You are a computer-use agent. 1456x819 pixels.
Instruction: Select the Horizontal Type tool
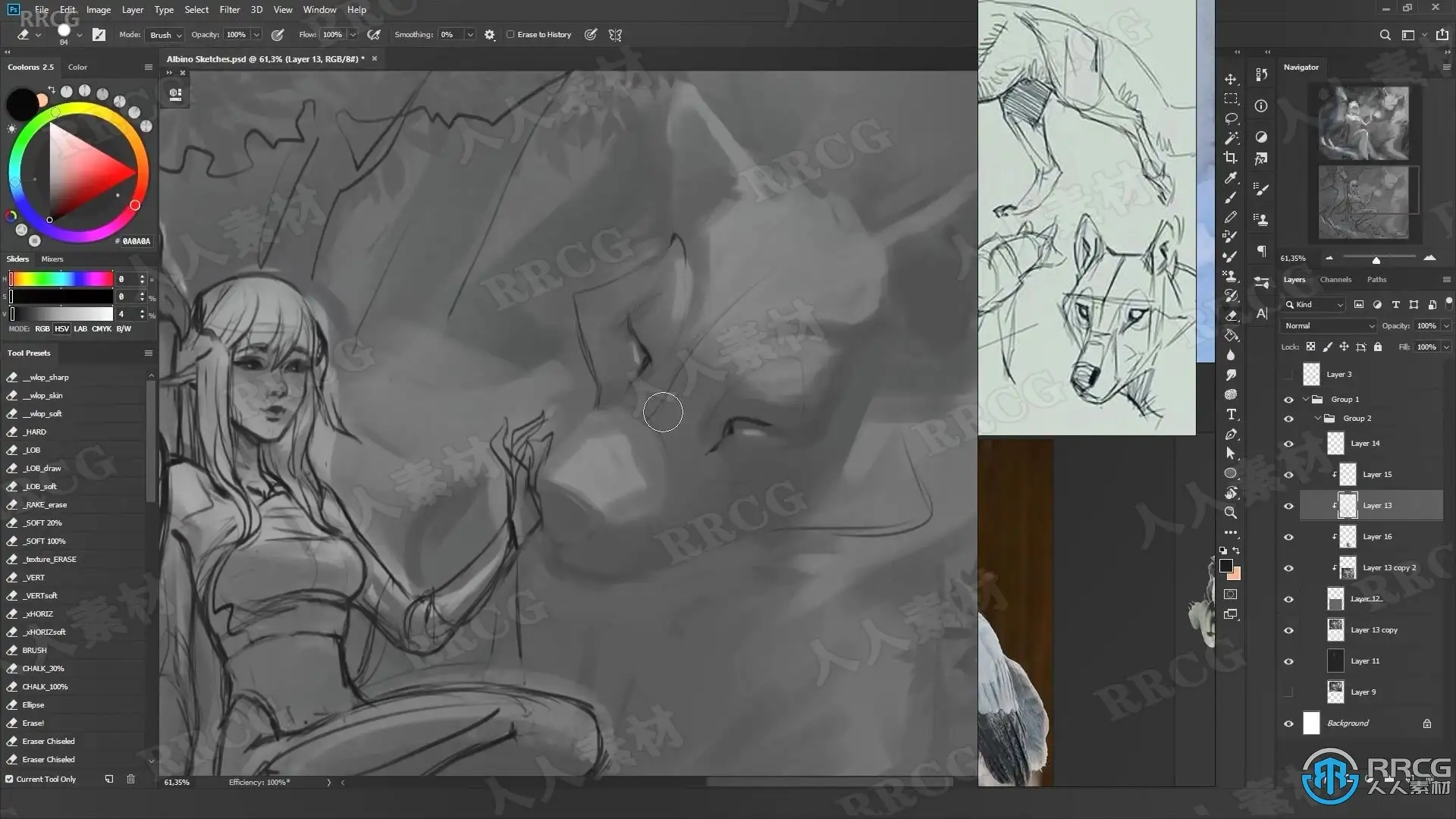[x=1231, y=414]
